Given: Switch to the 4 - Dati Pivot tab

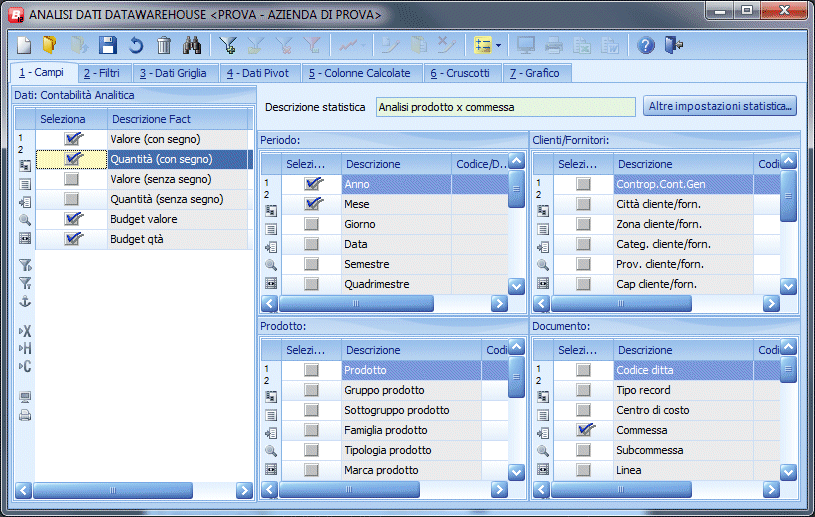Looking at the screenshot, I should [258, 73].
